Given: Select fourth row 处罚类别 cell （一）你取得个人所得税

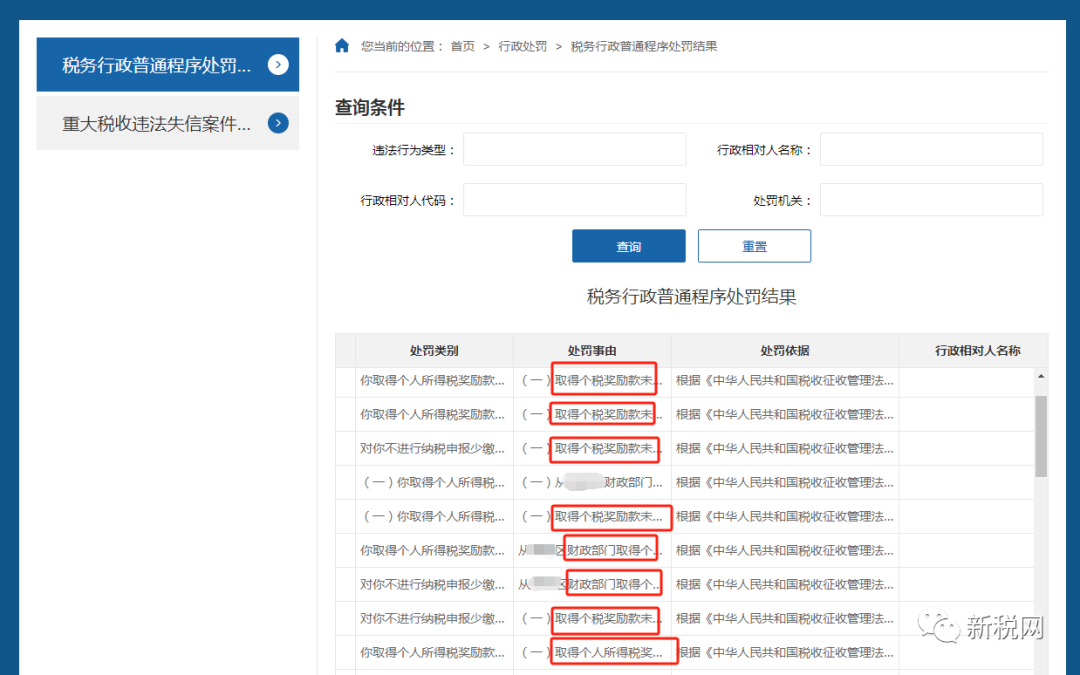Looking at the screenshot, I should 433,482.
